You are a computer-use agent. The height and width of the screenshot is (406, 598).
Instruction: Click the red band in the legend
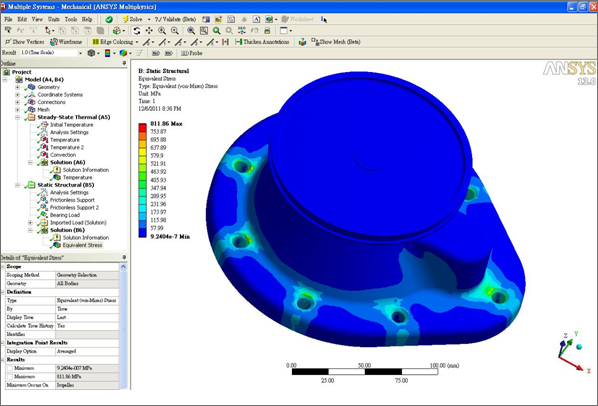click(142, 127)
